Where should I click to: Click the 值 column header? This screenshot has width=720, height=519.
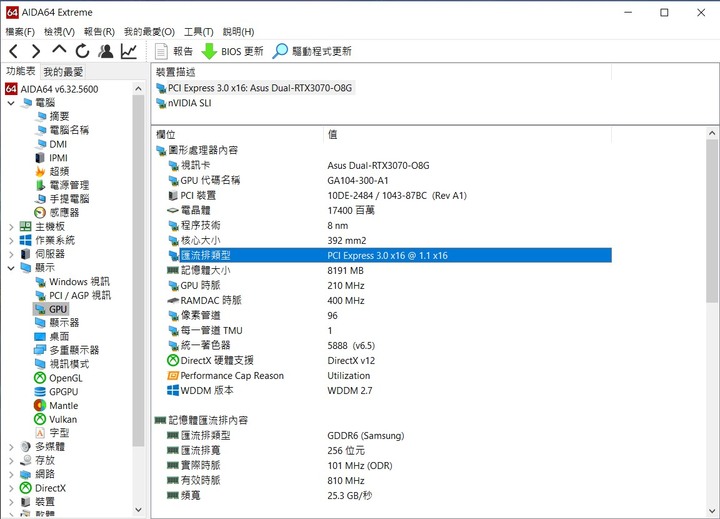[332, 135]
